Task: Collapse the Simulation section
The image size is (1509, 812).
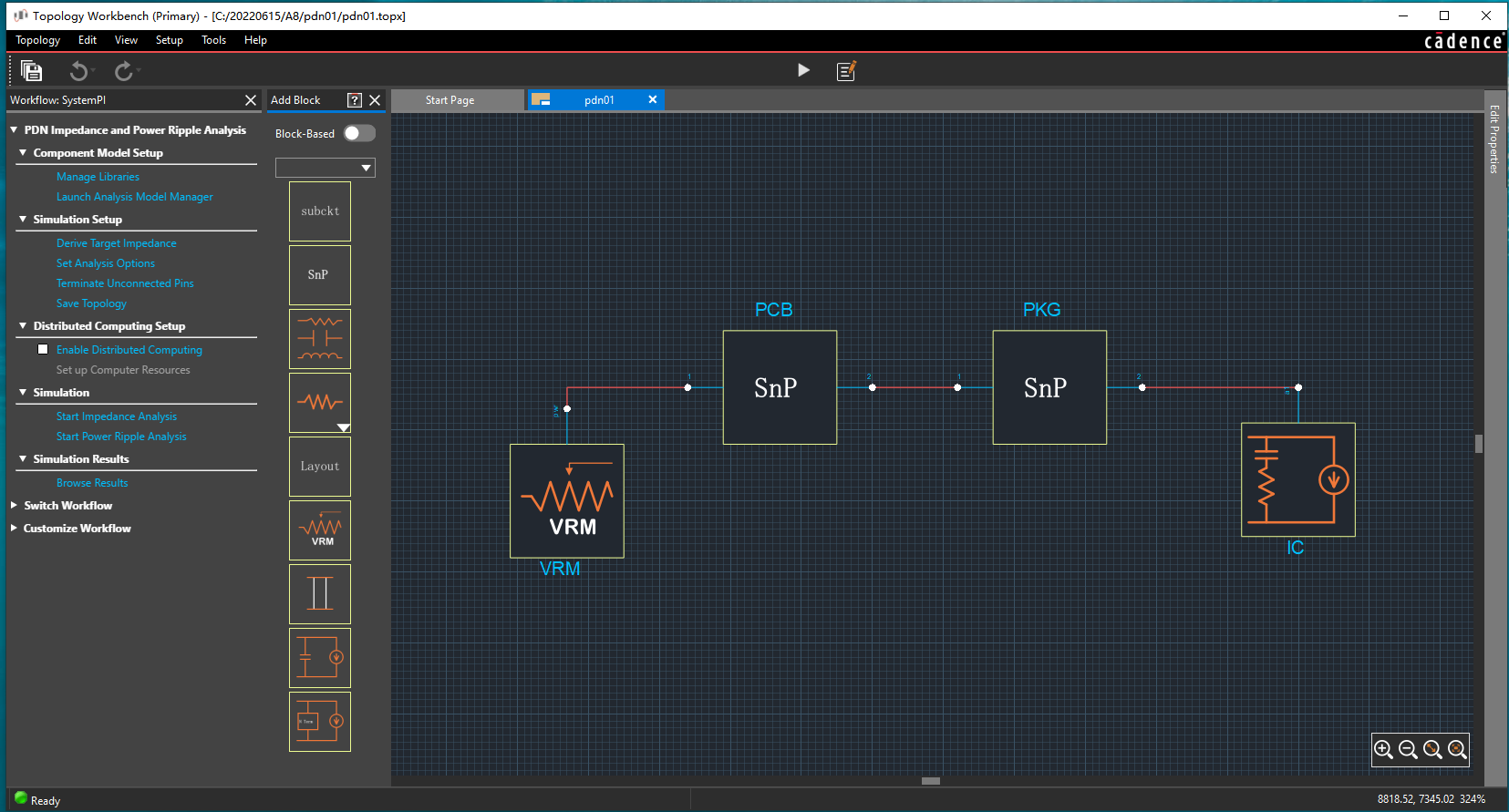Action: pos(23,393)
